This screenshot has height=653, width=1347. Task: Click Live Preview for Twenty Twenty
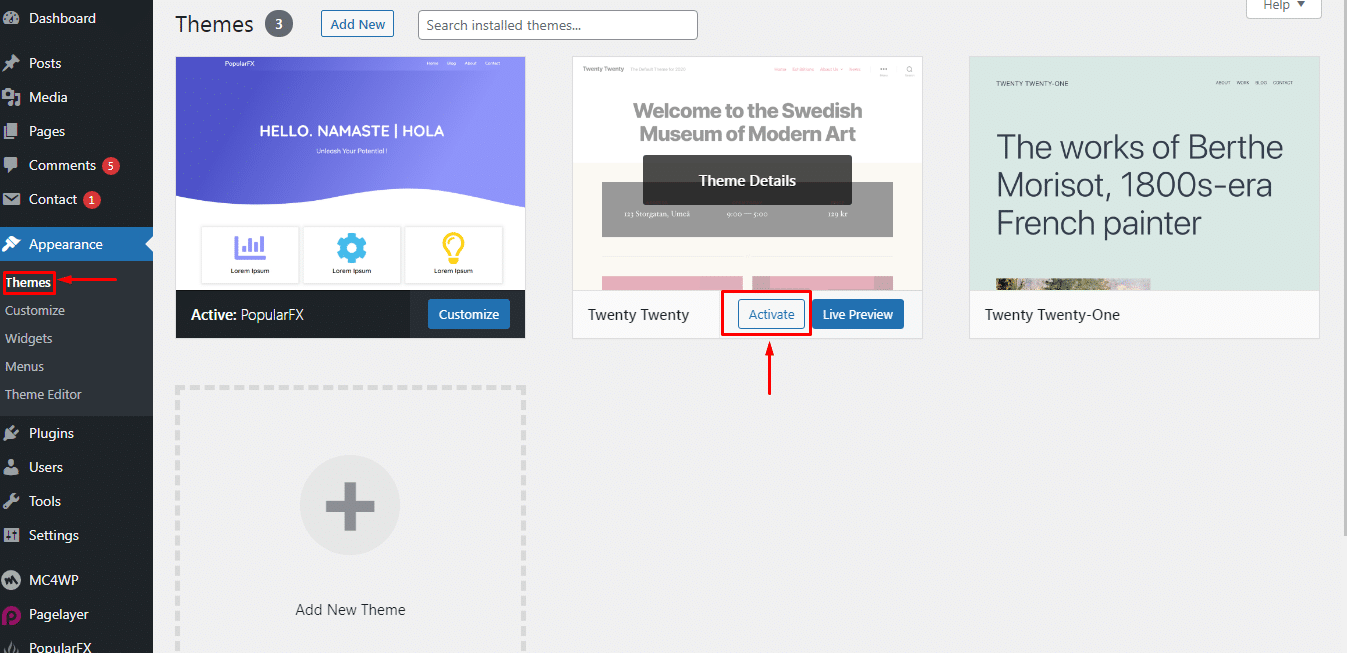[857, 314]
